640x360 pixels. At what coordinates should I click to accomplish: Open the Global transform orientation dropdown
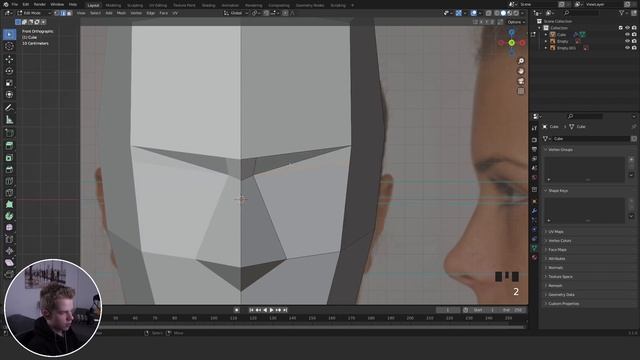coord(236,13)
